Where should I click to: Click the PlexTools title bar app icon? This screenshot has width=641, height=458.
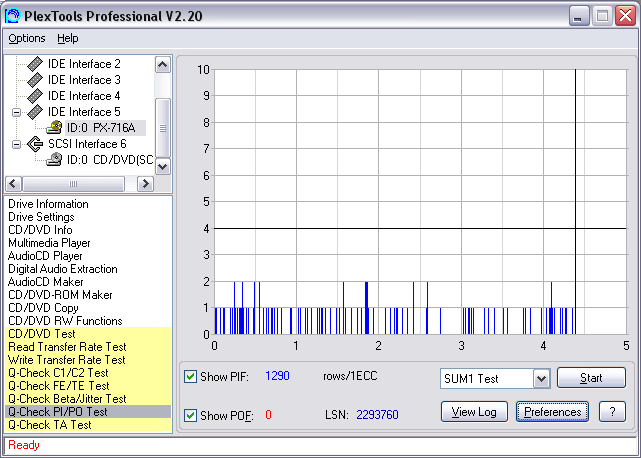(12, 16)
